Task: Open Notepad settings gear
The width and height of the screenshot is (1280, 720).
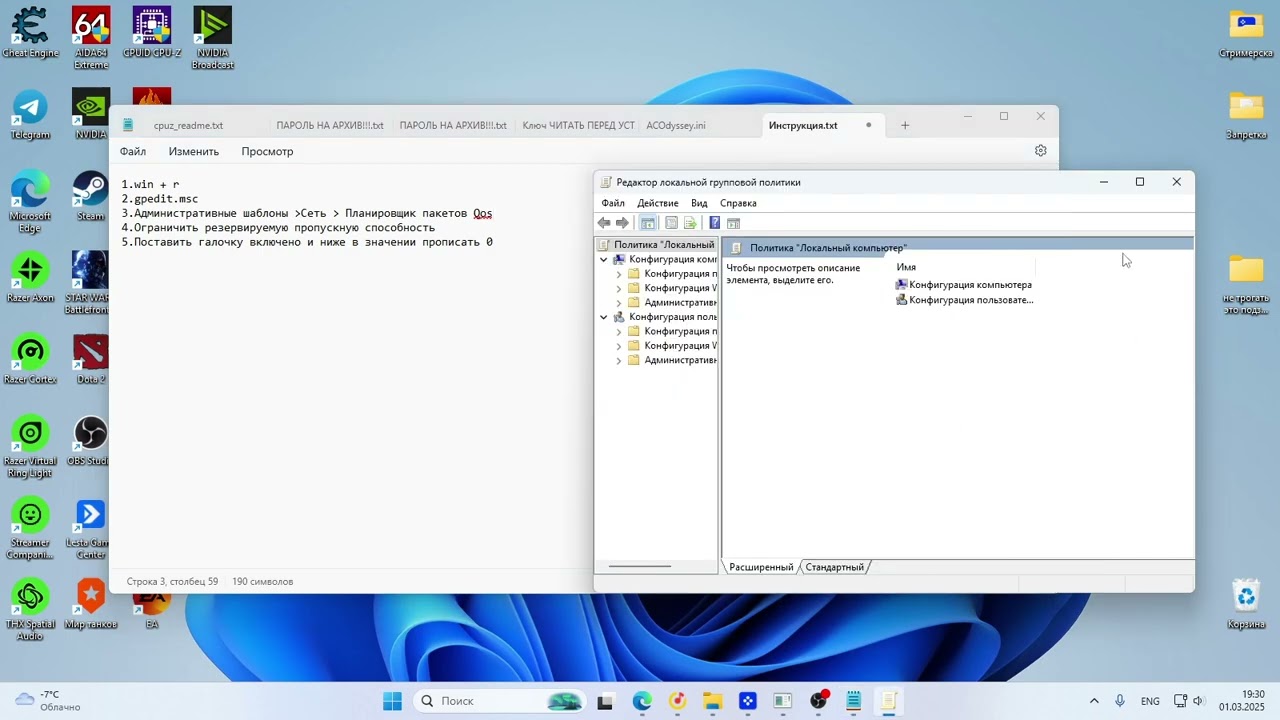Action: [x=1040, y=151]
